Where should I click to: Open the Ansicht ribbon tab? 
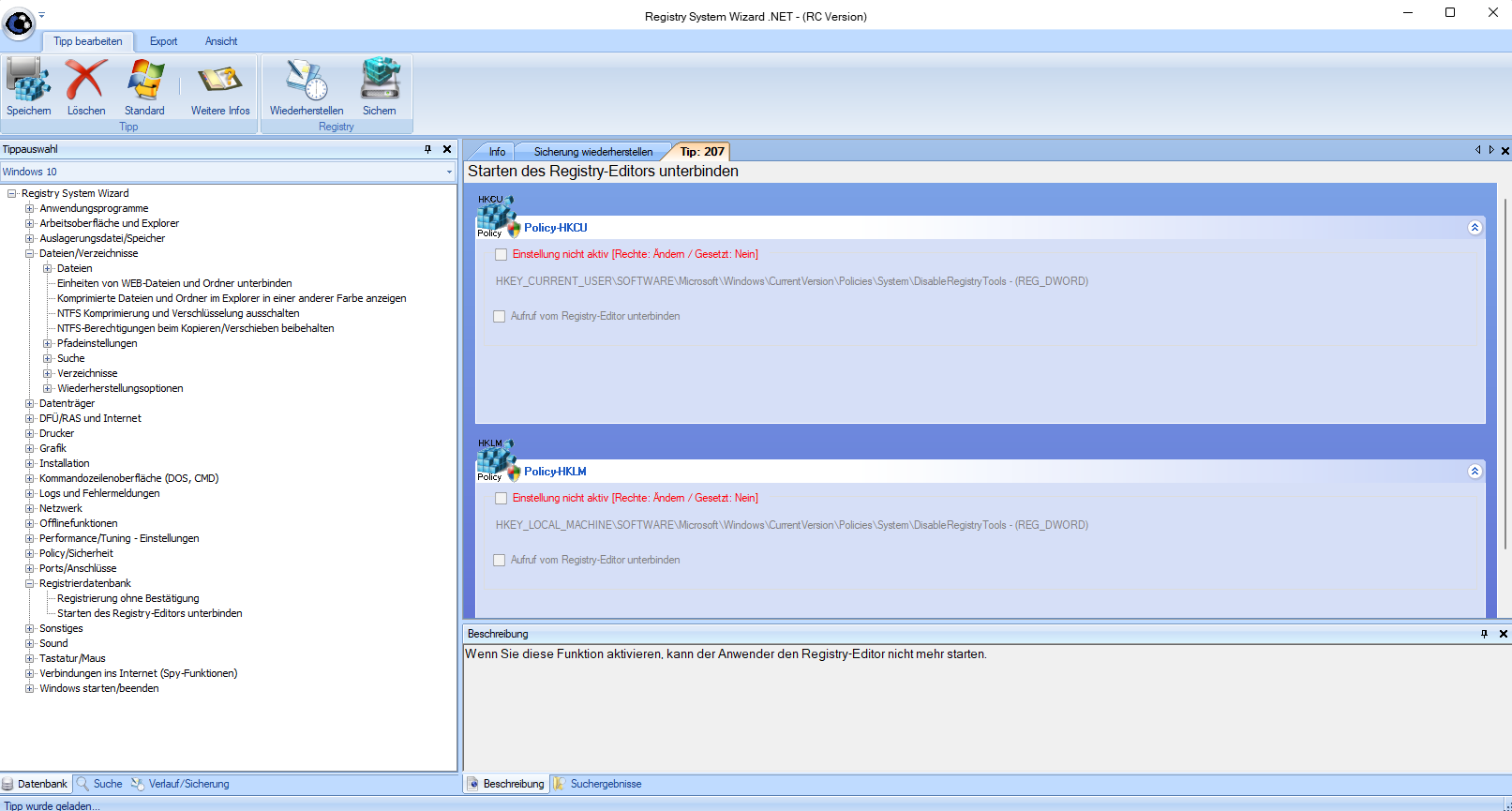[221, 41]
